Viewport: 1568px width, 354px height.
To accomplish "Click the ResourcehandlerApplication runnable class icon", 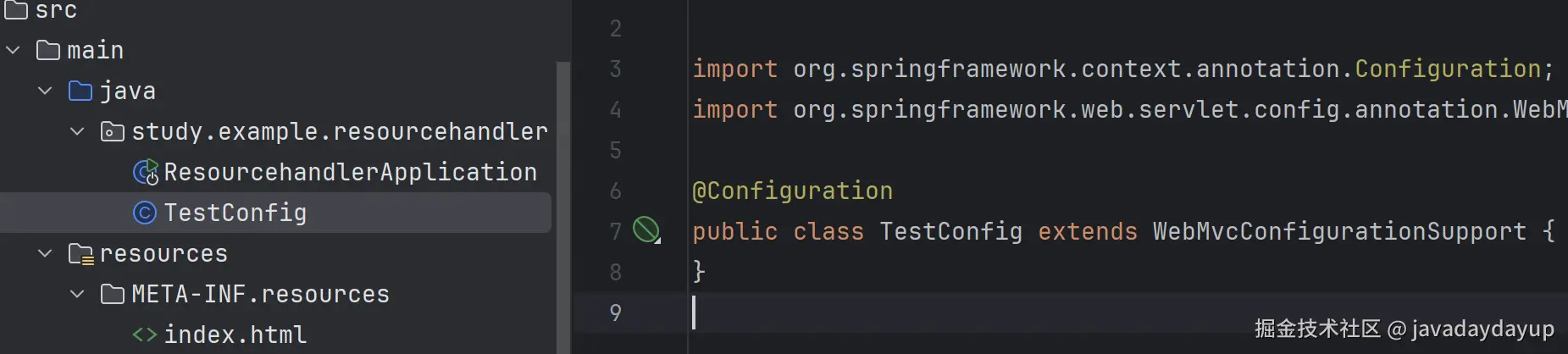I will point(146,173).
